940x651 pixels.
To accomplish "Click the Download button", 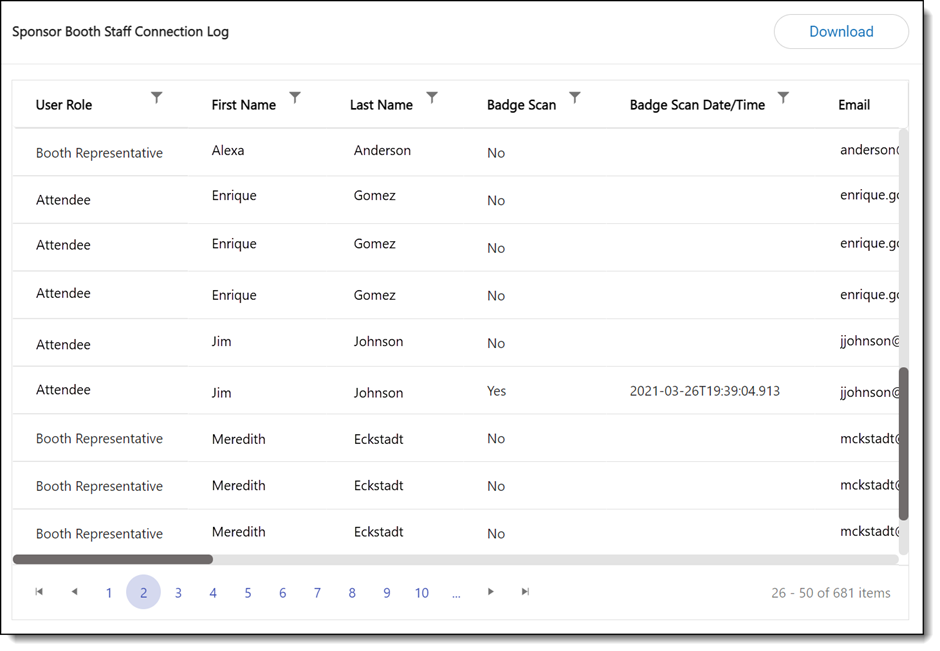I will [x=840, y=32].
